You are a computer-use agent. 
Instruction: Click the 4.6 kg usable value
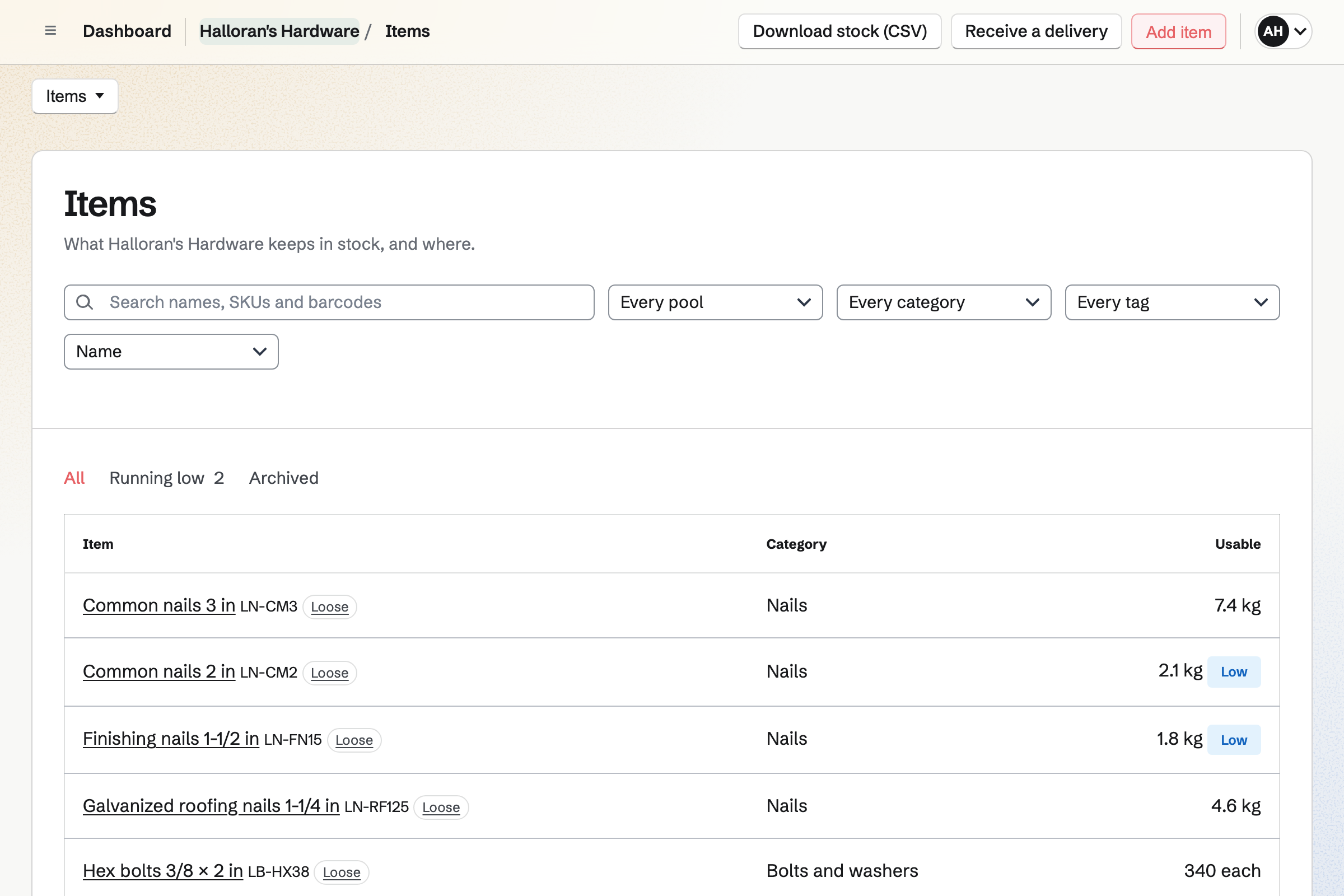pyautogui.click(x=1236, y=806)
